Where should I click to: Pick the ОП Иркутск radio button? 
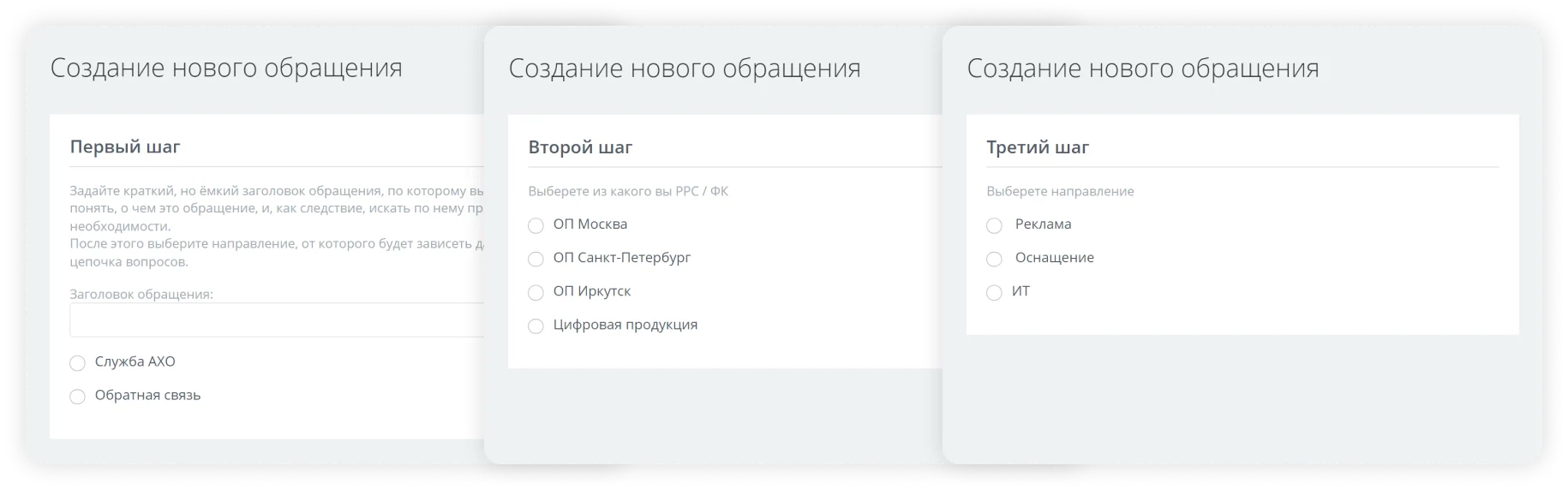pos(536,293)
